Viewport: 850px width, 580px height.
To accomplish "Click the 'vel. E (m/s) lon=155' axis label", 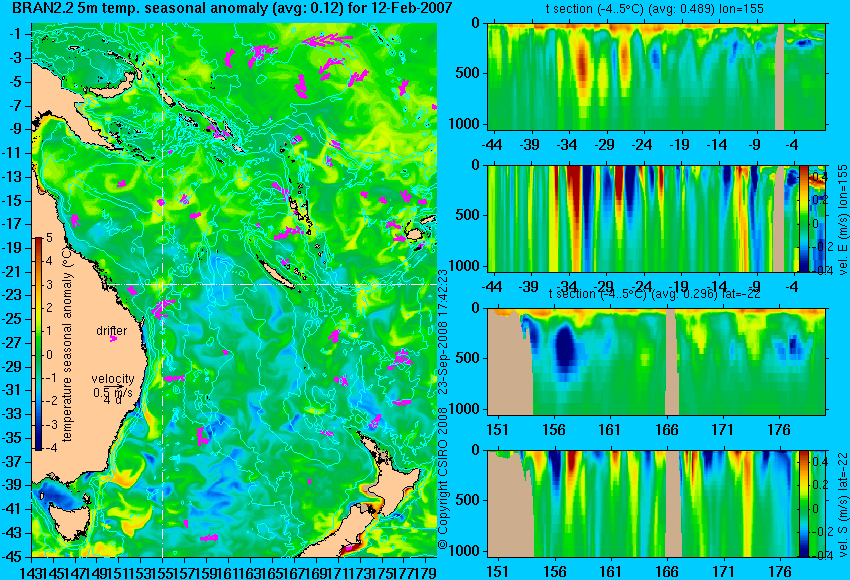I will coord(842,220).
